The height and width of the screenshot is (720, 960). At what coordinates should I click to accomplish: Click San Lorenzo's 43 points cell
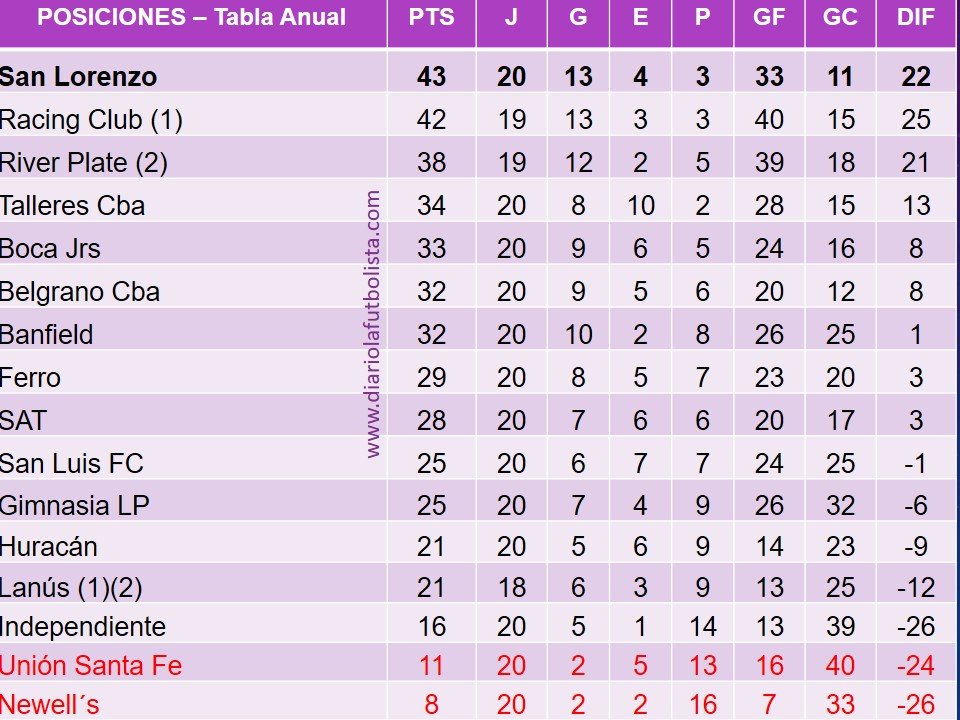coord(431,77)
